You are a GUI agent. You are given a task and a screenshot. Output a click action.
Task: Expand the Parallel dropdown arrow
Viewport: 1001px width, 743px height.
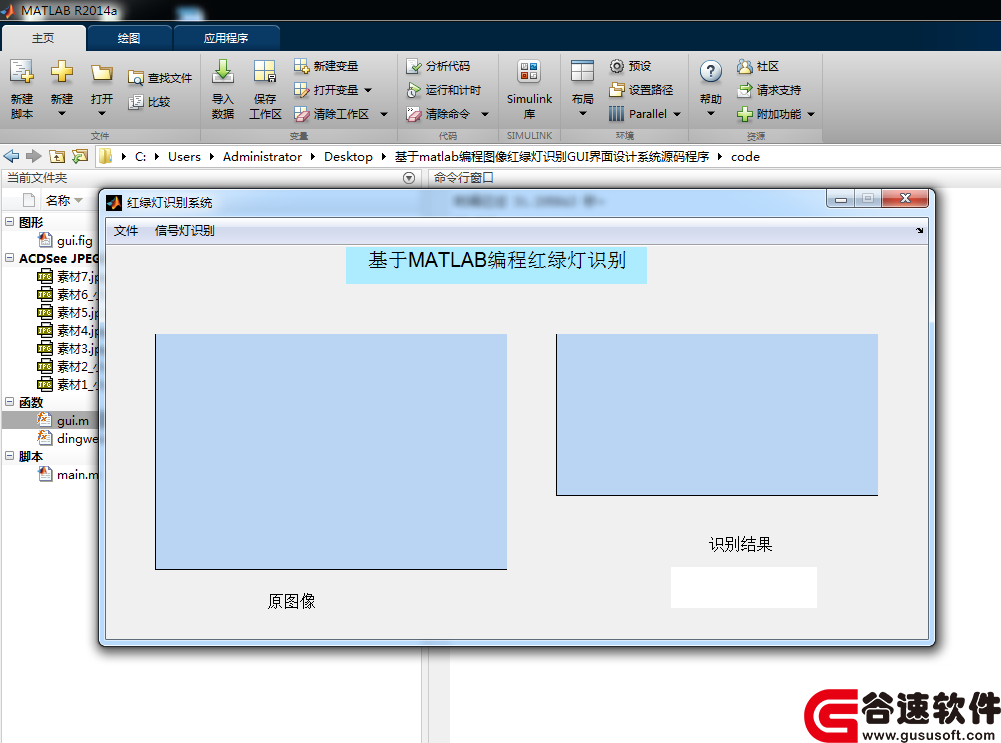click(x=677, y=114)
